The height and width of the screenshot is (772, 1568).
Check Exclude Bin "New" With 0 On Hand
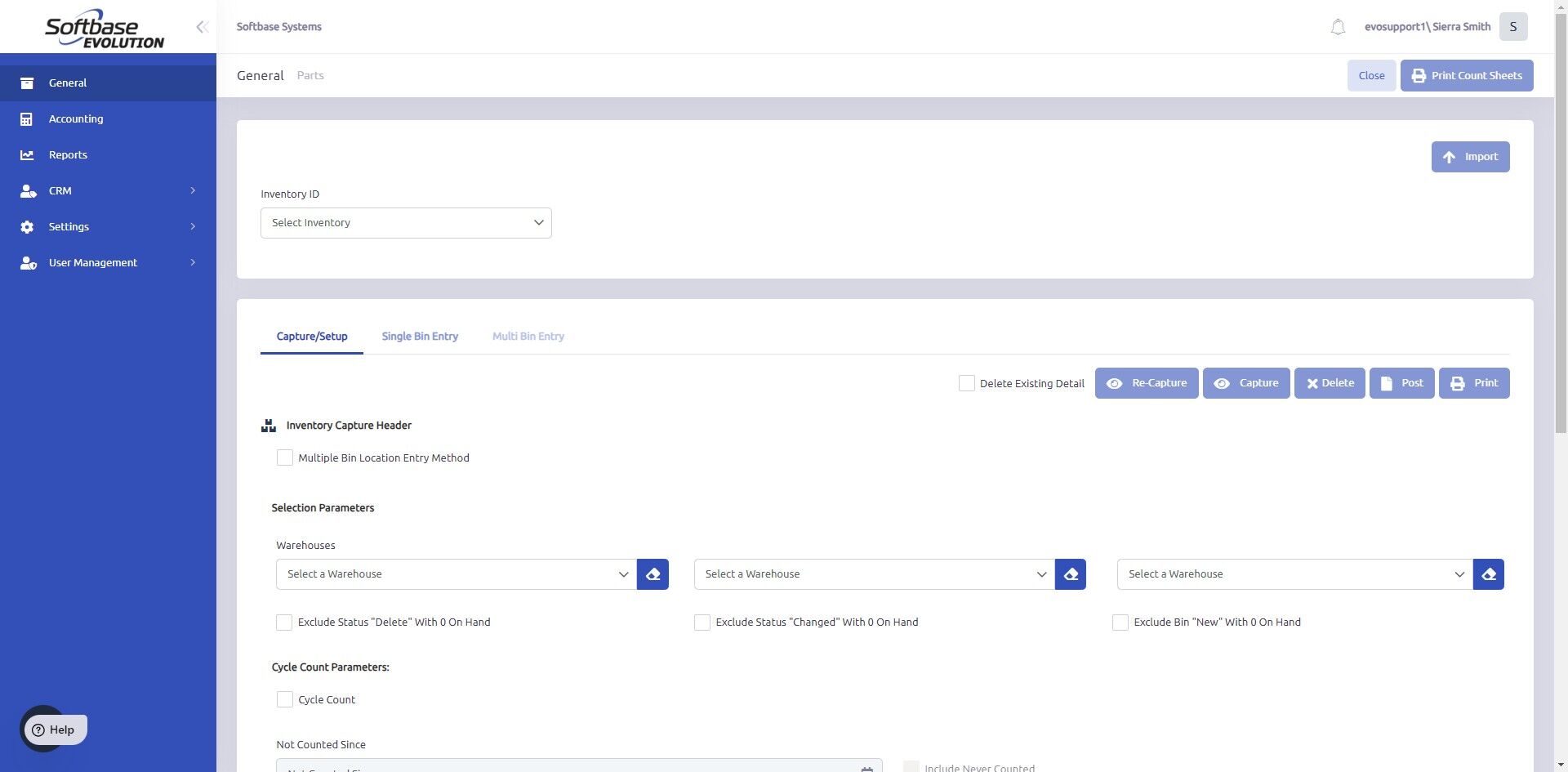coord(1120,623)
